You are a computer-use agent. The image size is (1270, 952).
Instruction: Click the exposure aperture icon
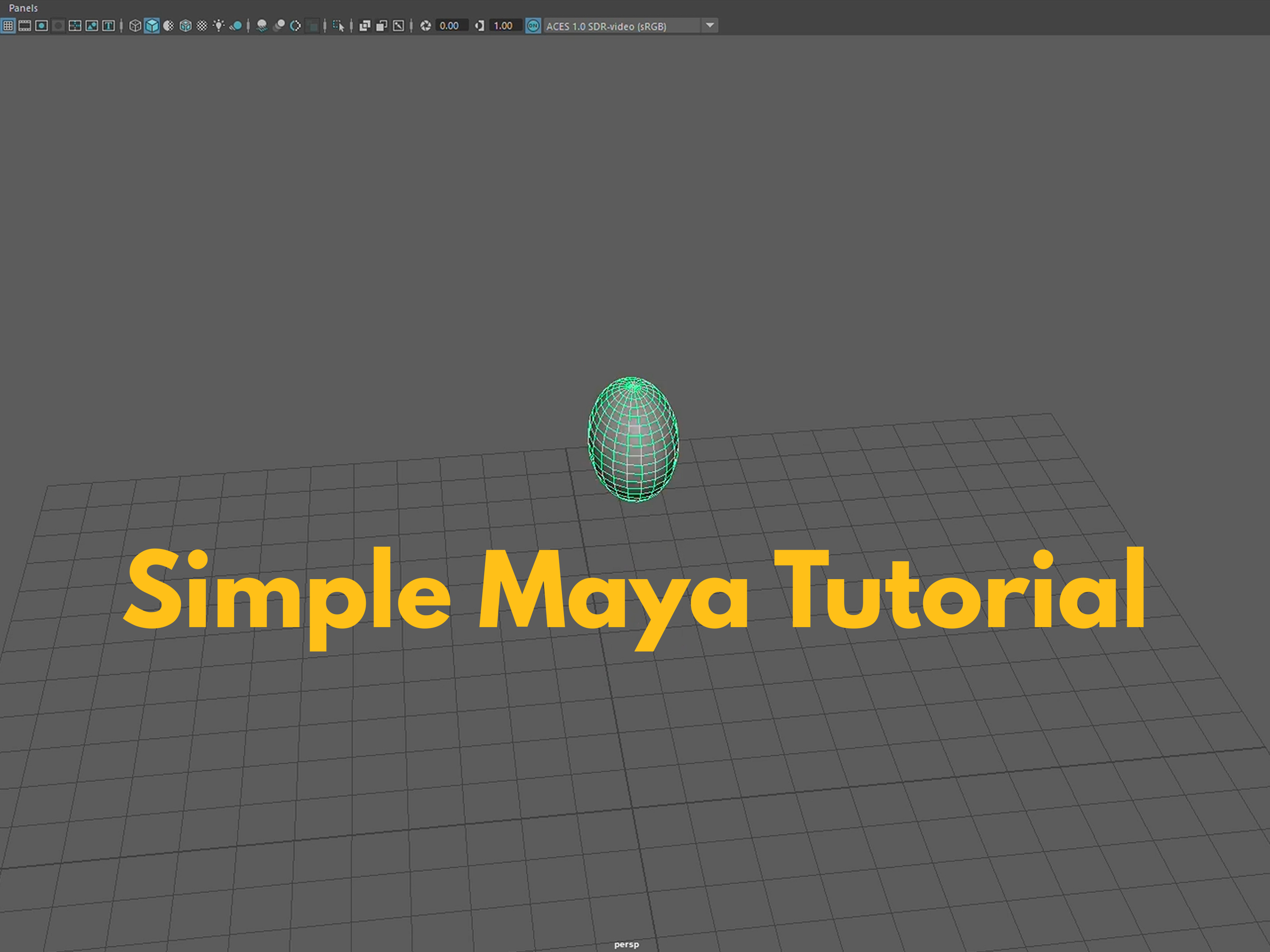pos(425,26)
